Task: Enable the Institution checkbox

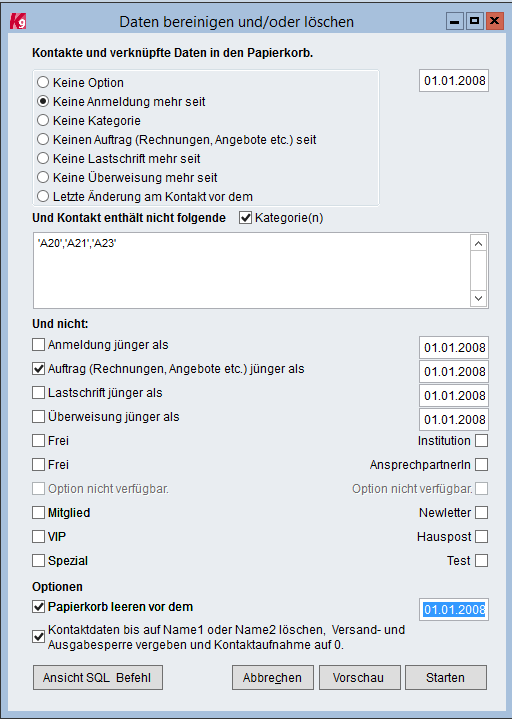Action: [x=481, y=441]
